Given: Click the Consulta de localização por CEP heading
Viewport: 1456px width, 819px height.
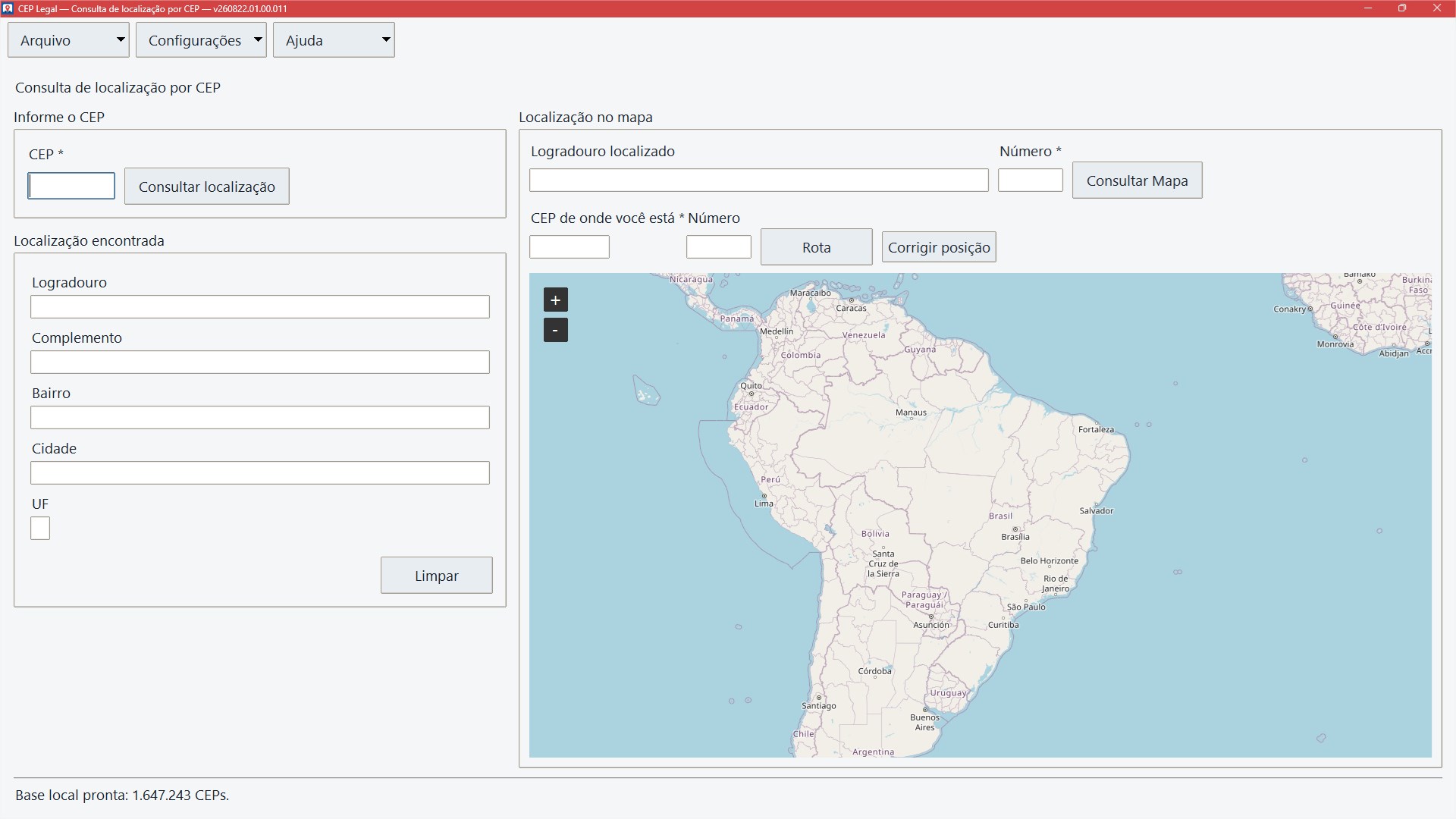Looking at the screenshot, I should (x=118, y=88).
